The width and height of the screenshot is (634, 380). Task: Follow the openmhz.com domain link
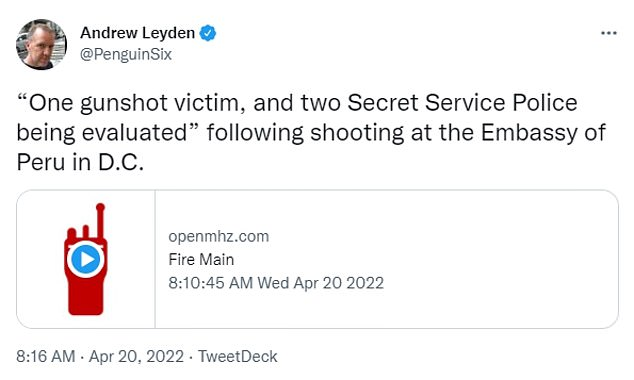tap(218, 236)
